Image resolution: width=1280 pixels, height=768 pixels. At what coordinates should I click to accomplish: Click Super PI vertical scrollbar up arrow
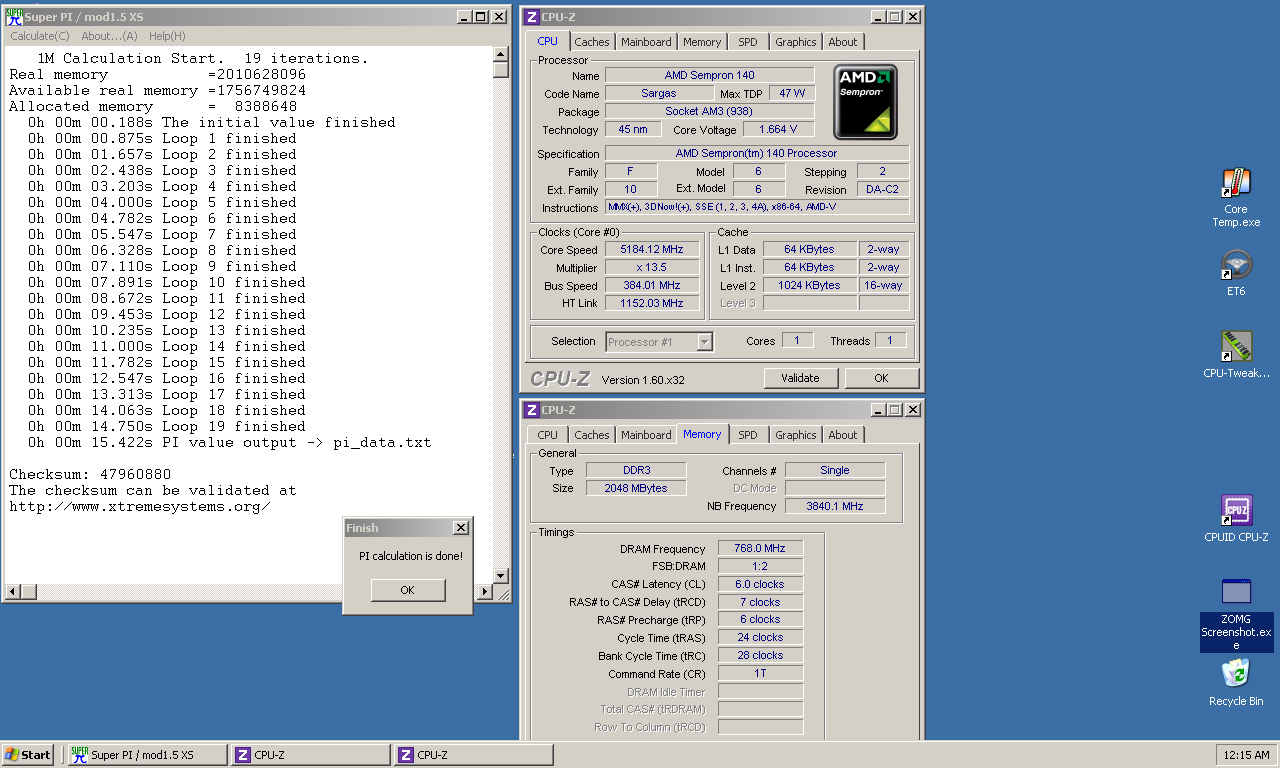501,54
